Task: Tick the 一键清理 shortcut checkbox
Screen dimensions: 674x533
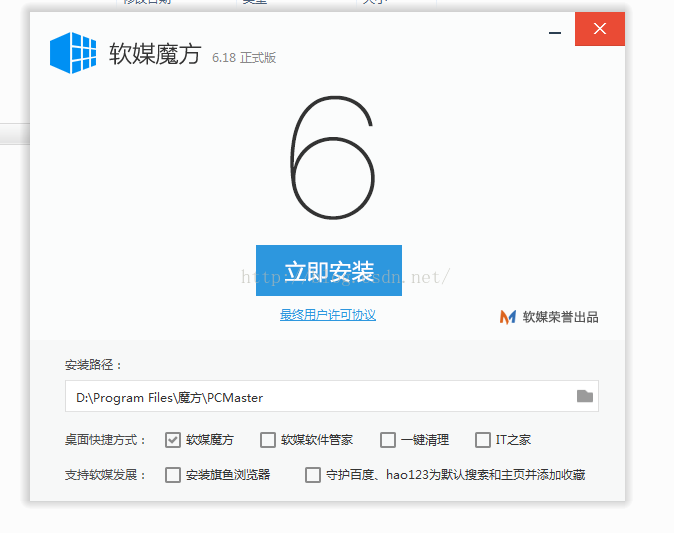Action: (388, 440)
